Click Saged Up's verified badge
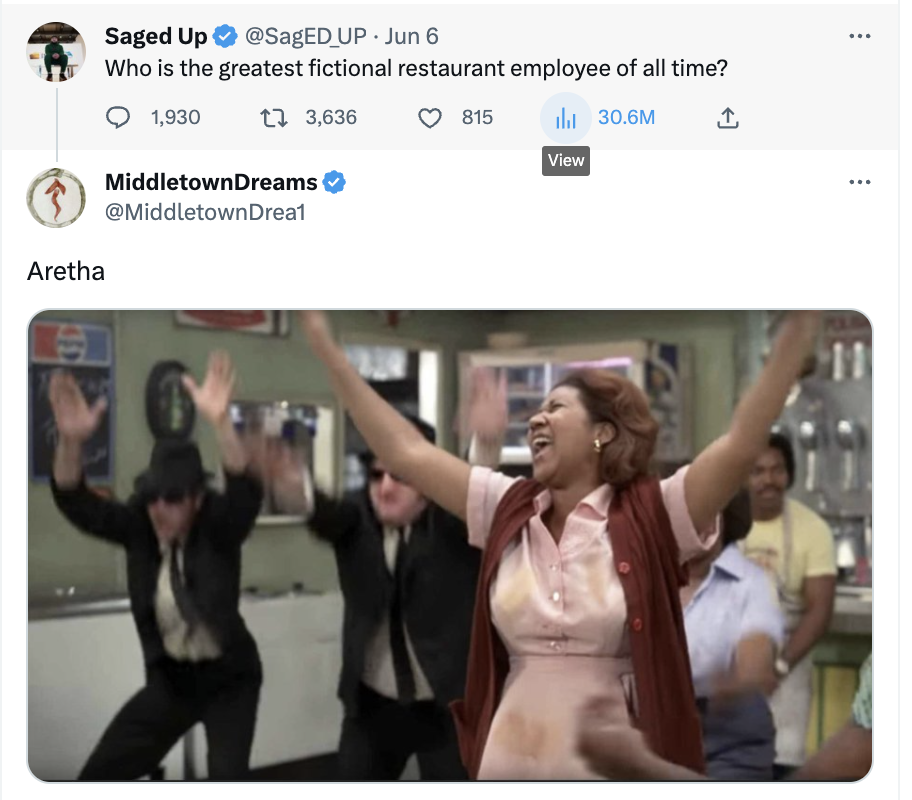912x800 pixels. (225, 37)
